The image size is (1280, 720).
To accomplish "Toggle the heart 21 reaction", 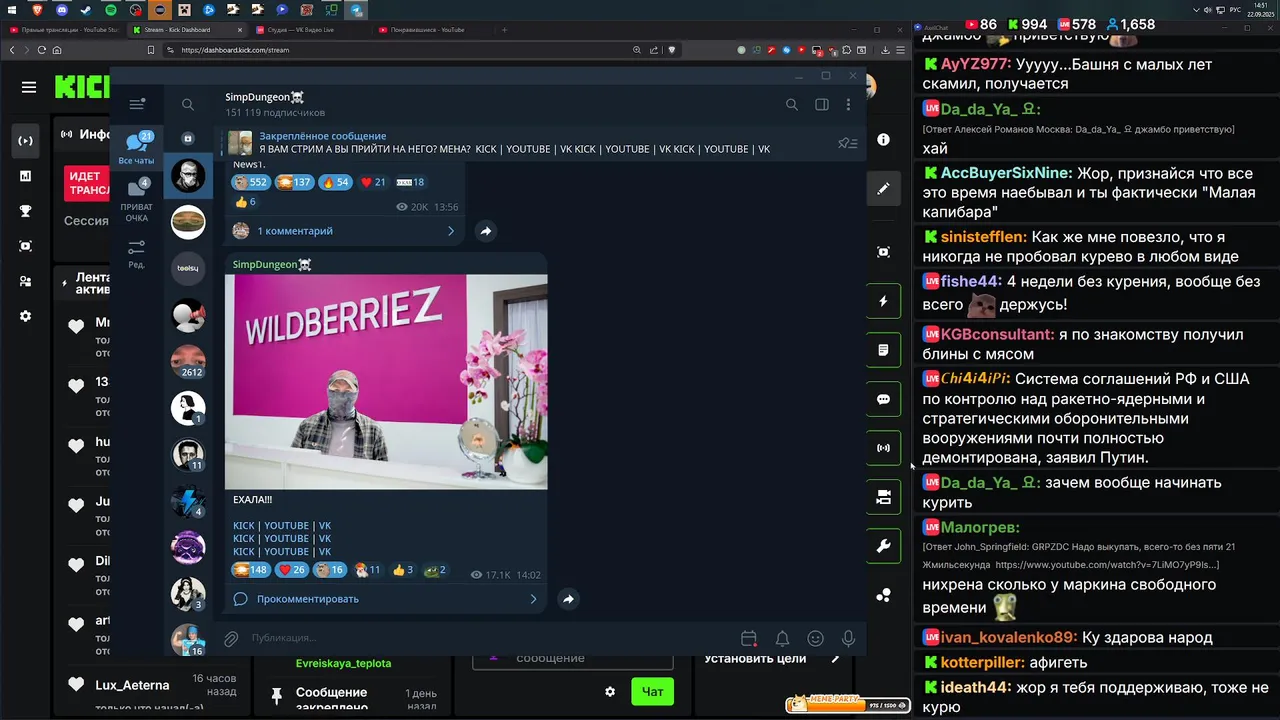I will [x=373, y=182].
